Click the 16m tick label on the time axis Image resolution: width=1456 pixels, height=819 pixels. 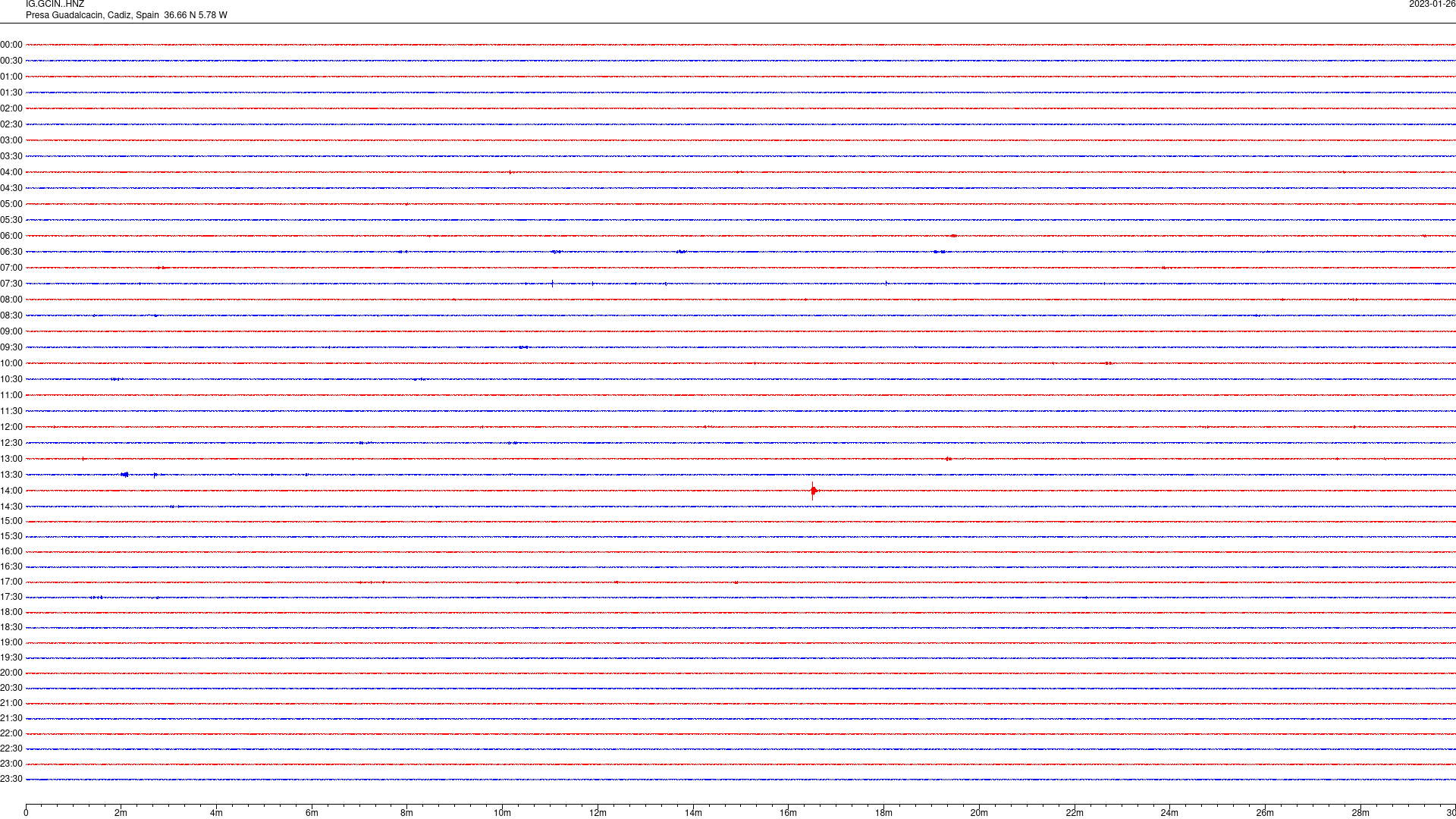point(789,813)
